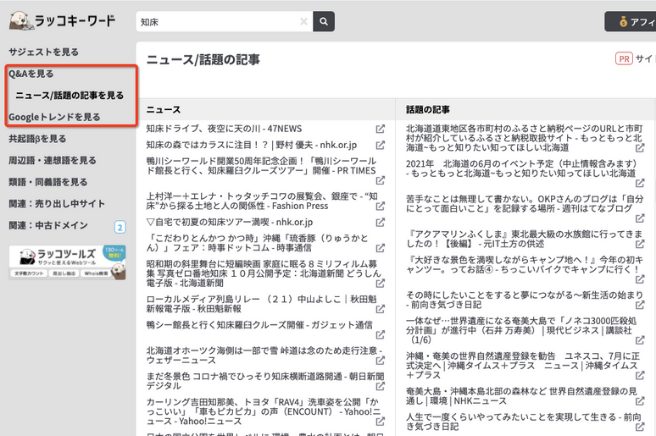Click external link icon for こだわりとんかつ article
This screenshot has height=436, width=656.
(380, 249)
